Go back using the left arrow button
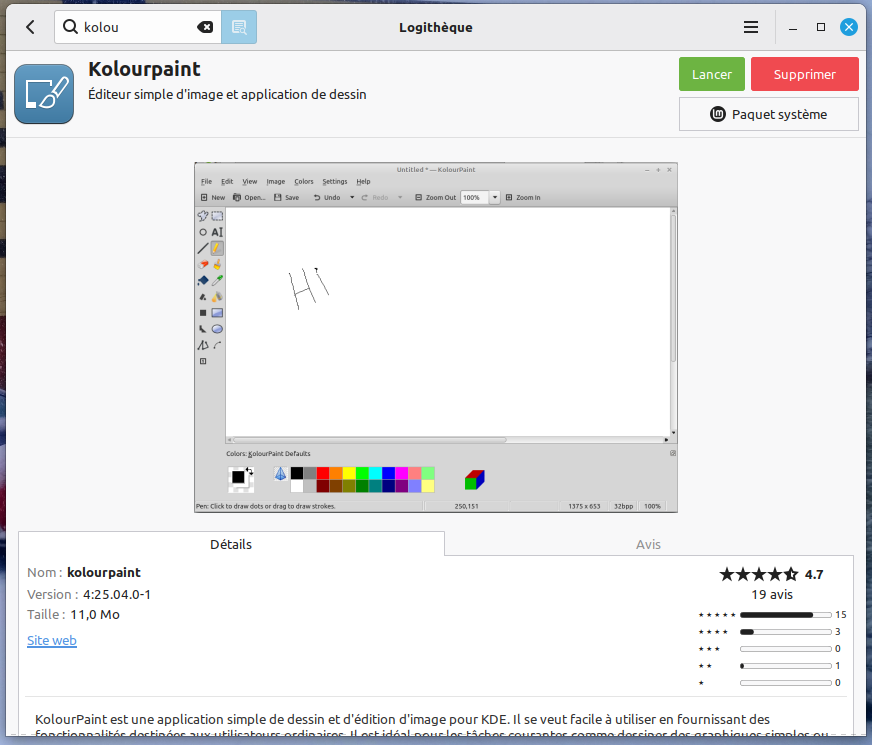 [30, 27]
